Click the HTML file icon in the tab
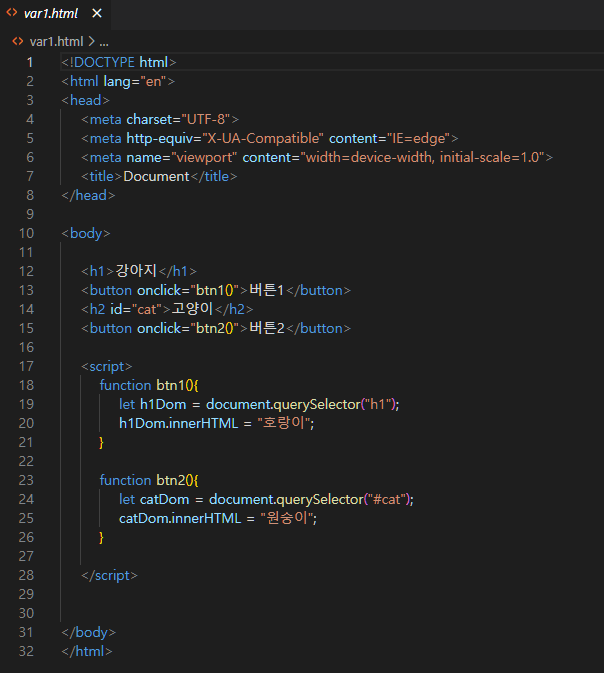The width and height of the screenshot is (604, 673). coord(12,13)
